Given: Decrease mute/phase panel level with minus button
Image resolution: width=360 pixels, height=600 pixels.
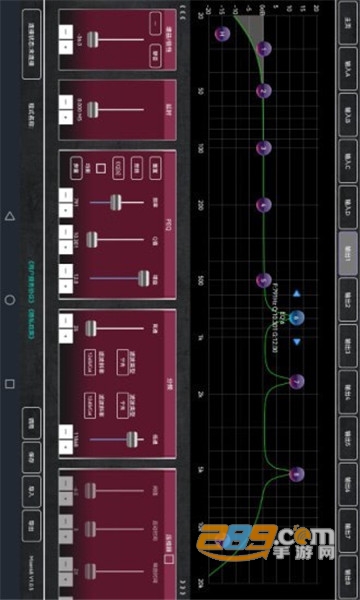Looking at the screenshot, I should 66,32.
